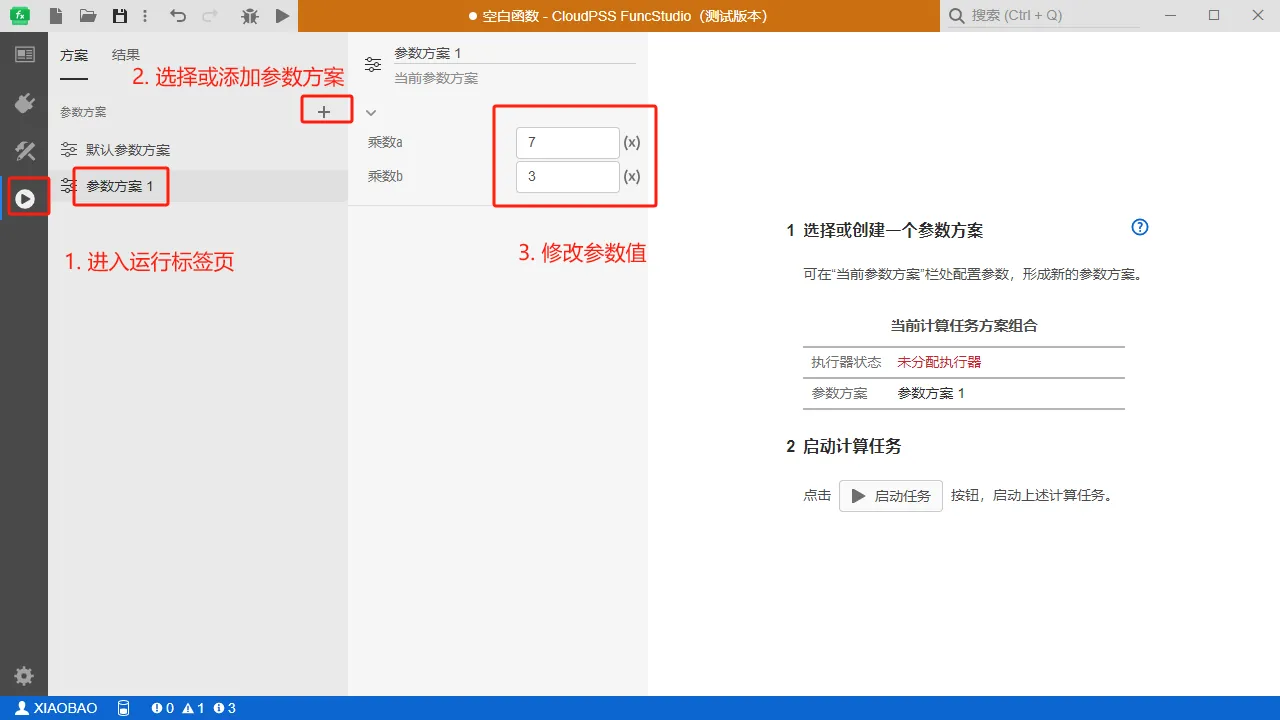Toggle expression mode (x) for 乘数b
The image size is (1280, 720).
631,177
